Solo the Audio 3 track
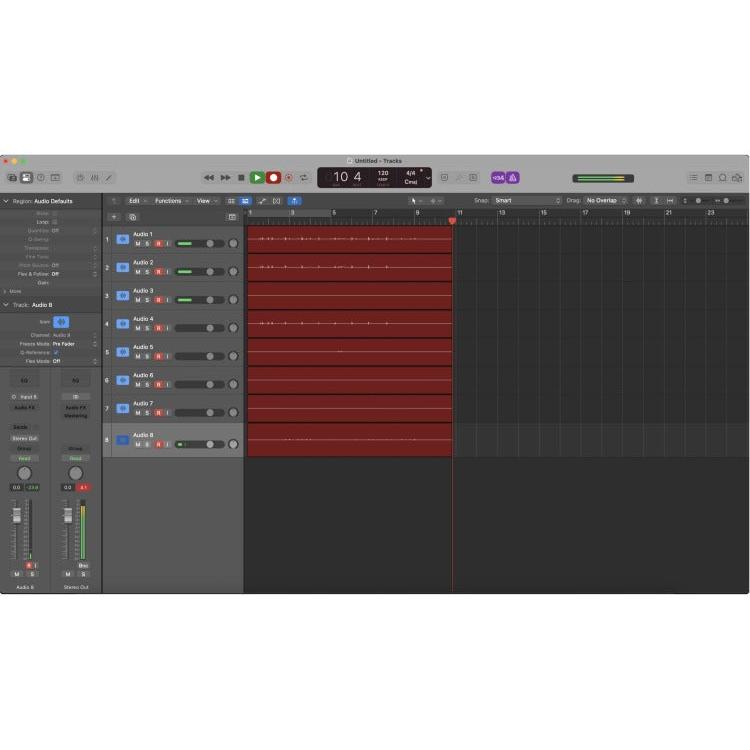This screenshot has height=750, width=750. point(147,300)
